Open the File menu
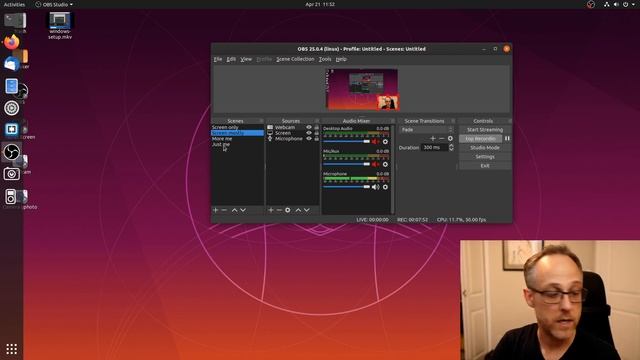The width and height of the screenshot is (640, 360). (218, 59)
